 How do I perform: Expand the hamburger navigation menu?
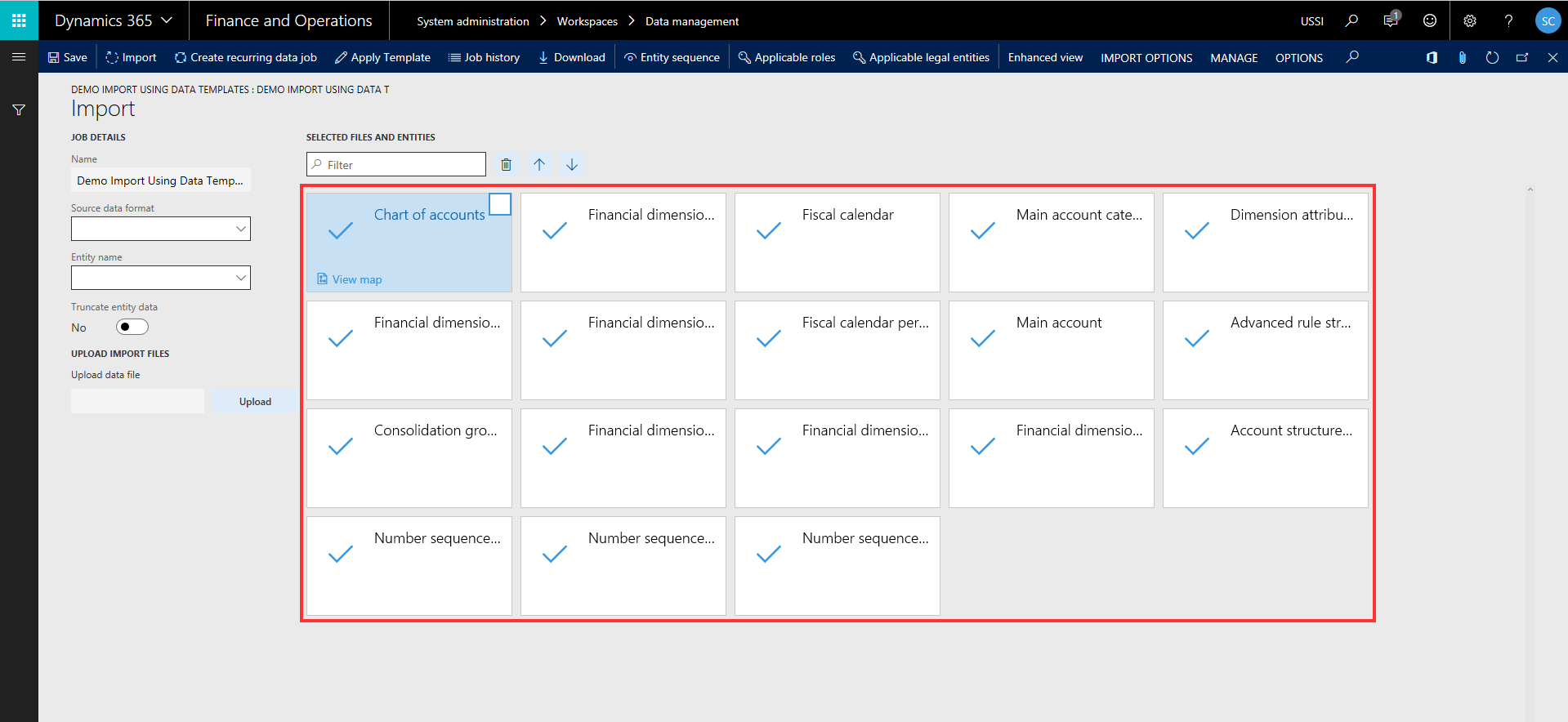pos(19,57)
